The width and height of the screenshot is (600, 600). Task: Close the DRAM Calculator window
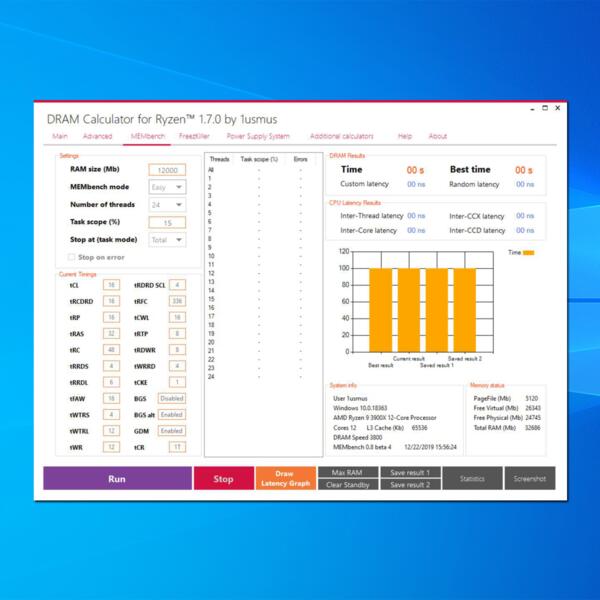point(558,108)
